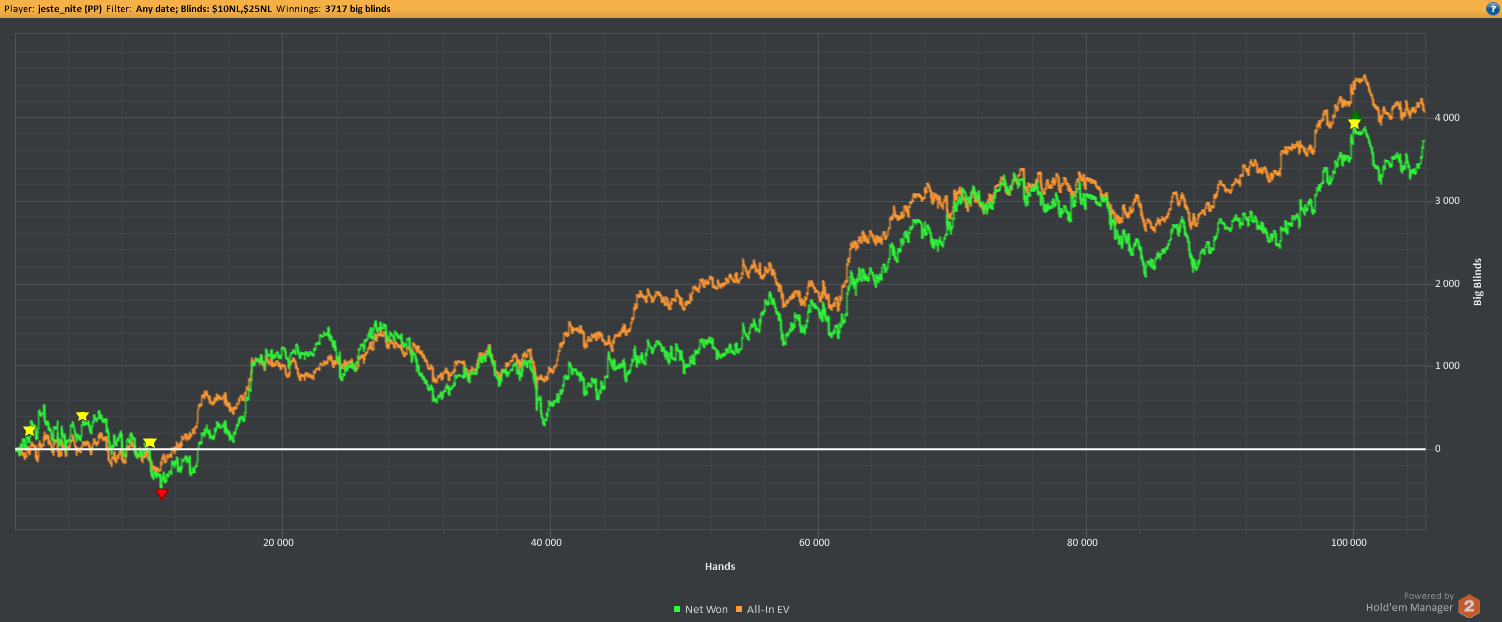Screen dimensions: 1502x622
Task: Click the yellow star marker above 400 big blinds
Action: point(83,416)
